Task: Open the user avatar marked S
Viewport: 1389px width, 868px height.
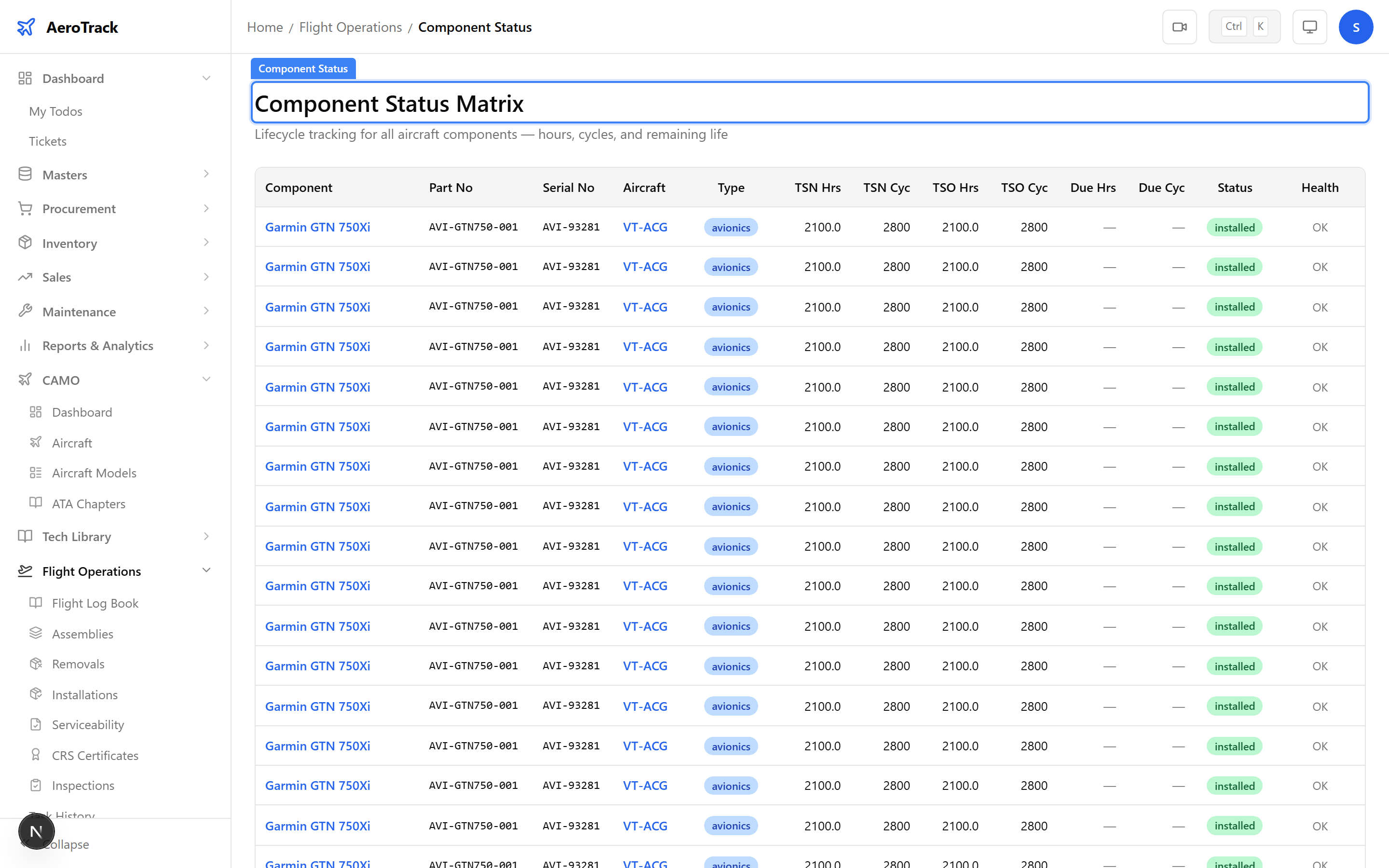Action: click(x=1356, y=27)
